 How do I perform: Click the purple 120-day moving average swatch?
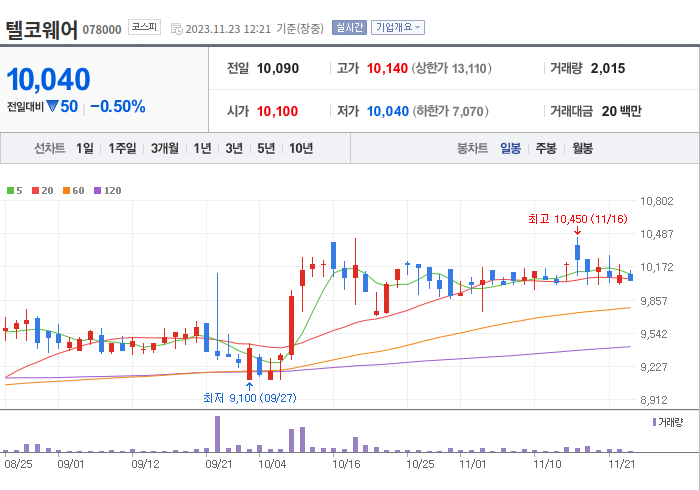coord(97,191)
